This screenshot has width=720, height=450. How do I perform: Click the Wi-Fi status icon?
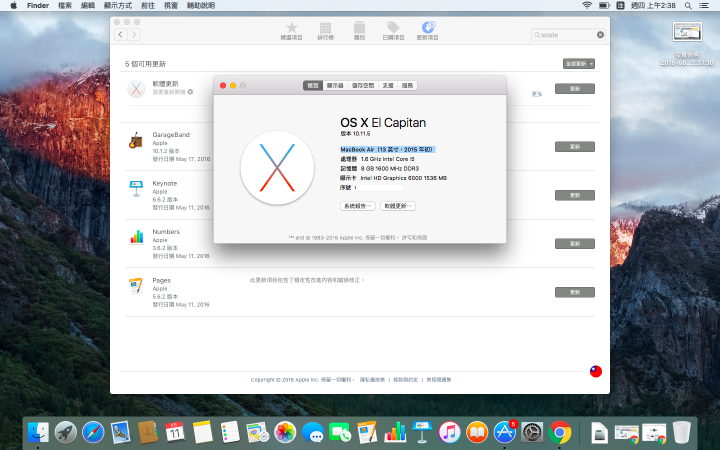(x=587, y=6)
